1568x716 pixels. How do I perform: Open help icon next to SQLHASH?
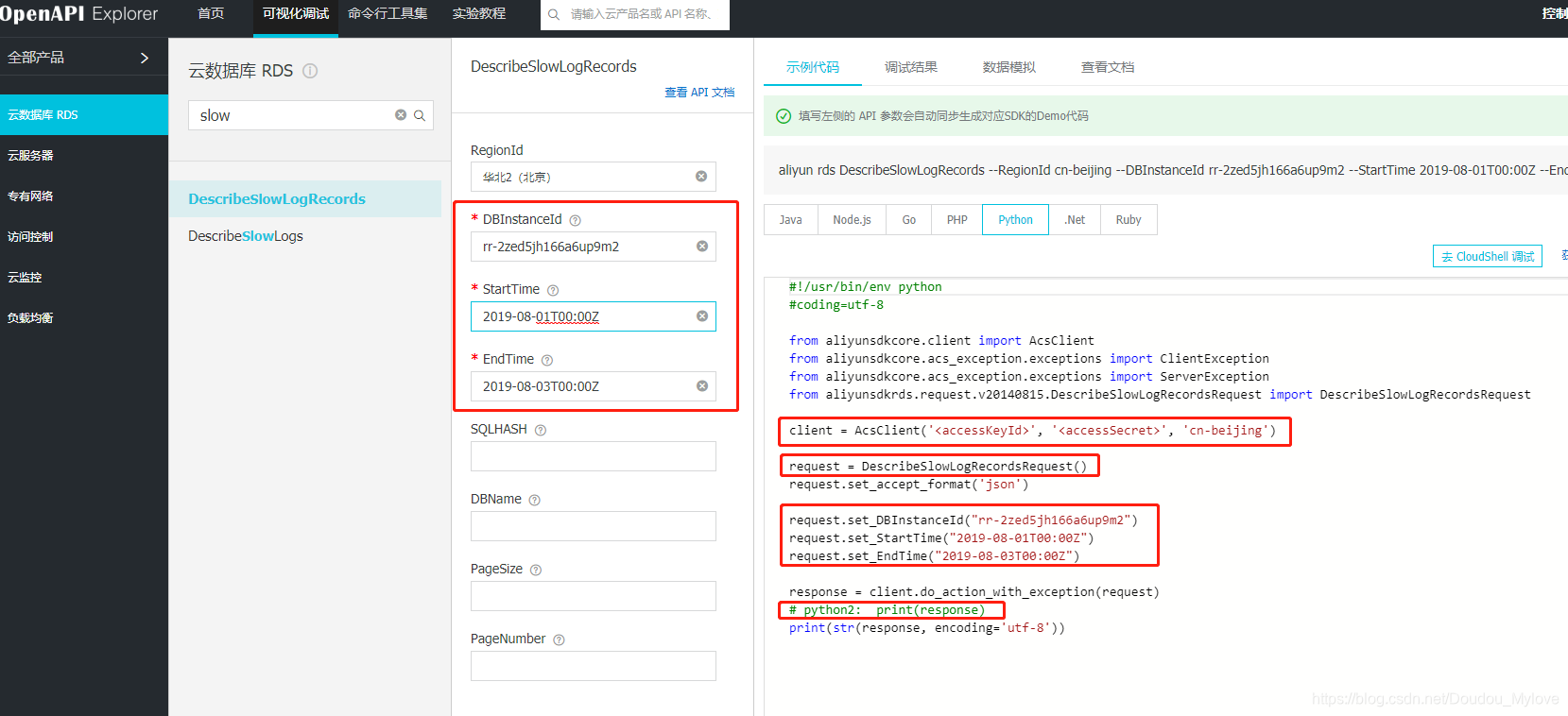[541, 430]
